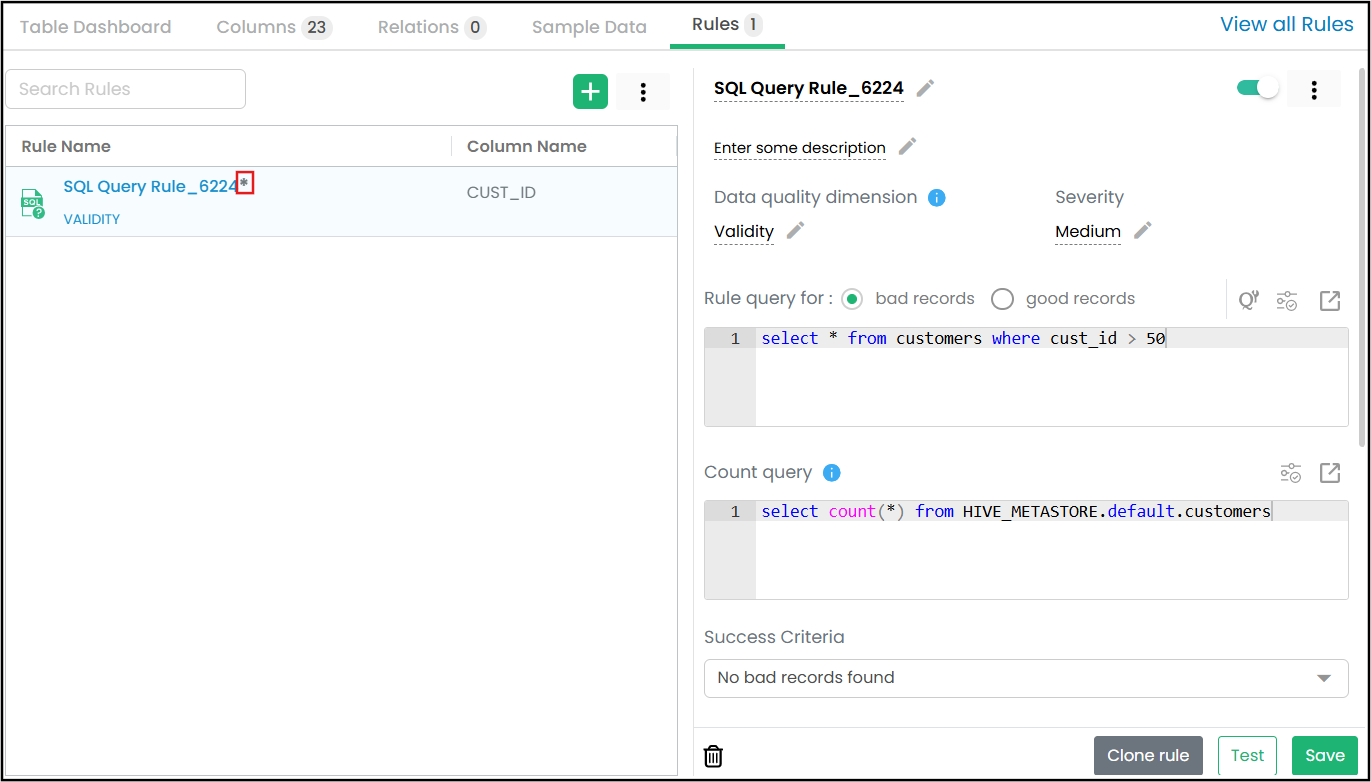Select the Rules tab
1371x782 pixels.
pos(727,25)
